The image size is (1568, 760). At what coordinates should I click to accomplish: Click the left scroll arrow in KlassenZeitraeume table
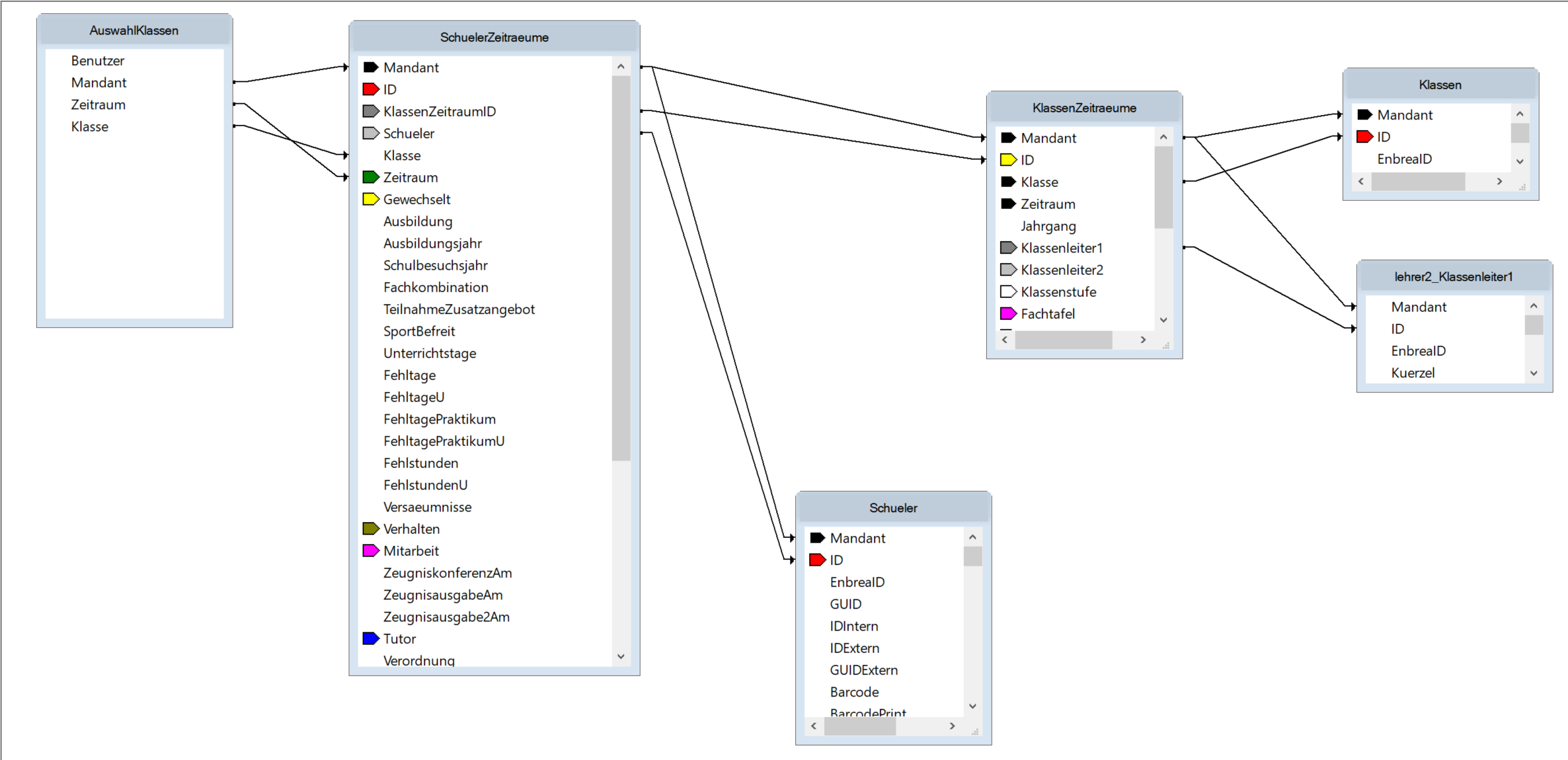[x=1005, y=340]
